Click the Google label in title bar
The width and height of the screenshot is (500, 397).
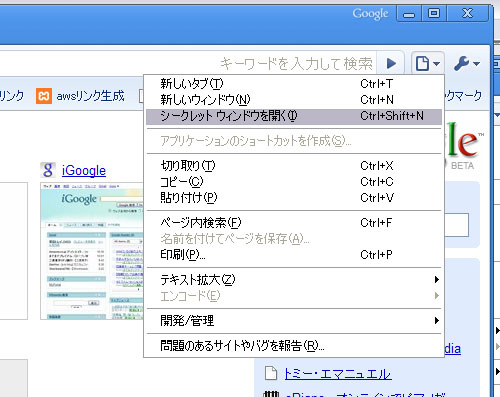(370, 14)
